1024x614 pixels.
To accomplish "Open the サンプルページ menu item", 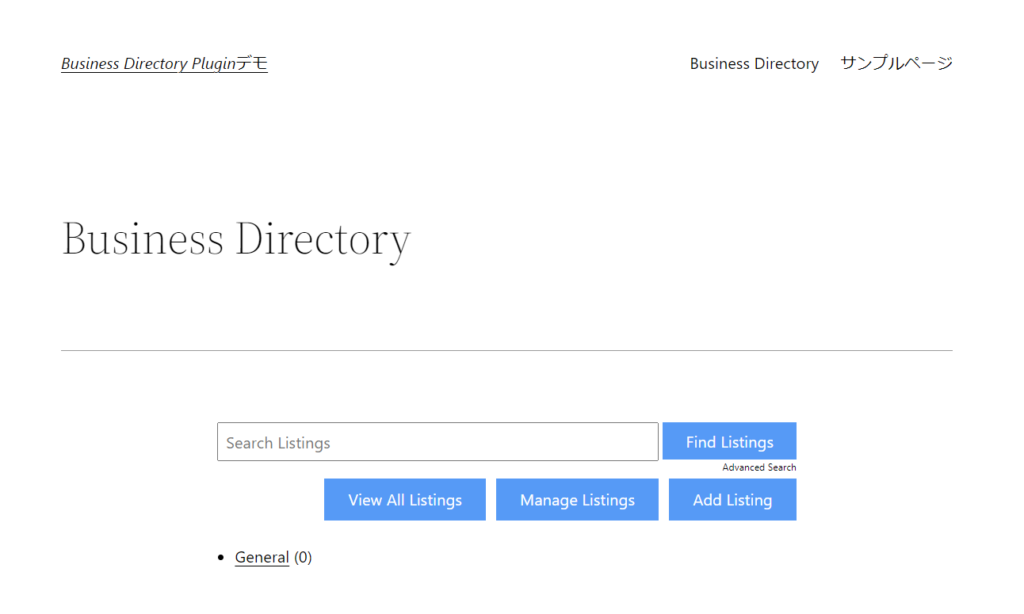I will 896,64.
